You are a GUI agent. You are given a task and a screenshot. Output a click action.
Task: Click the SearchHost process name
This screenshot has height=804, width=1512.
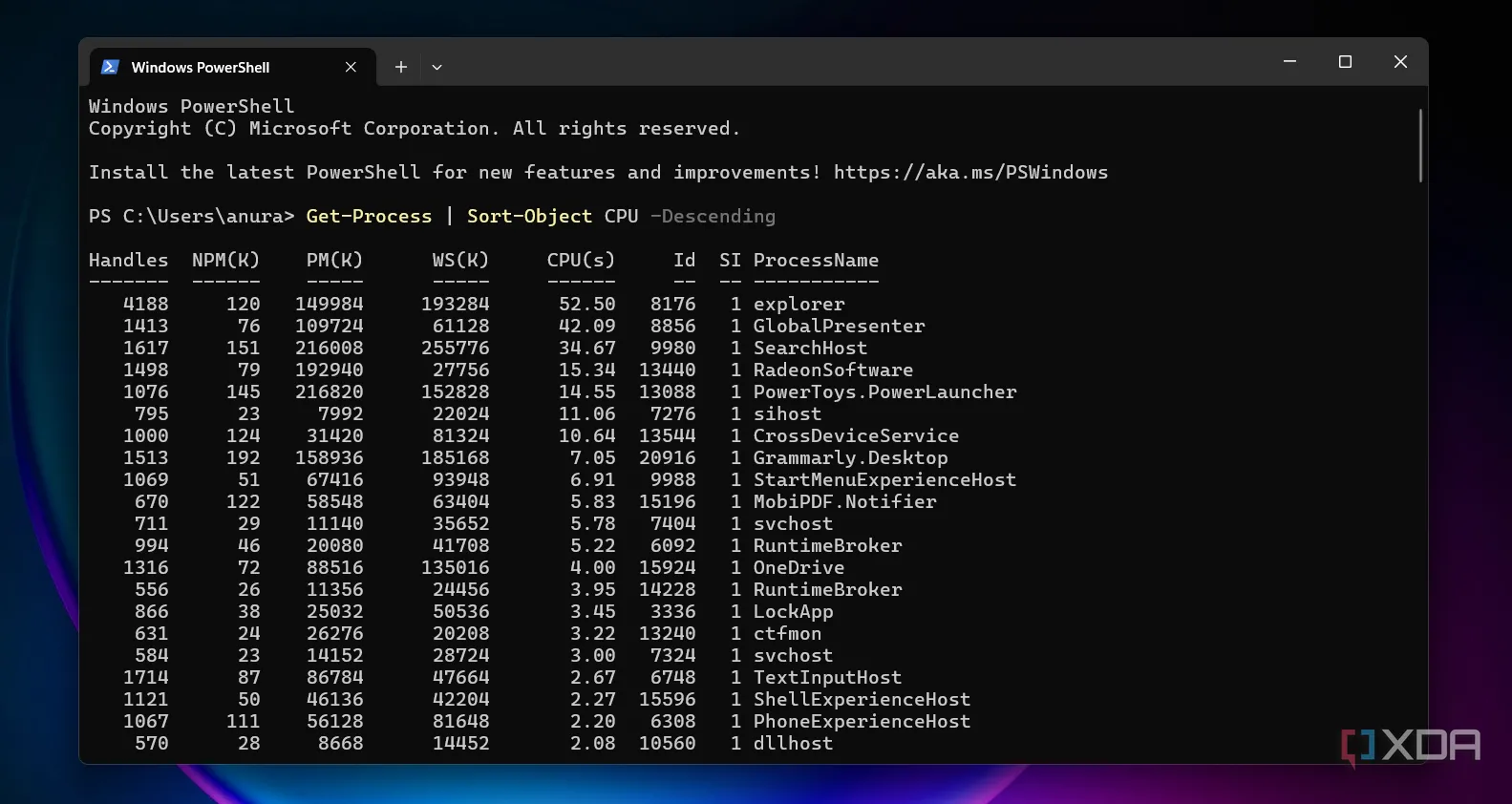810,349
